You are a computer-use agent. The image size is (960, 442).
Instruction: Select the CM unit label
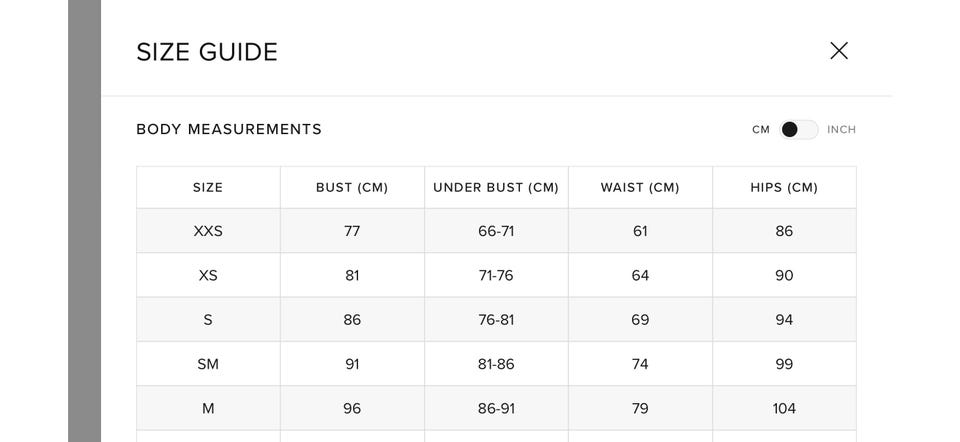[761, 130]
